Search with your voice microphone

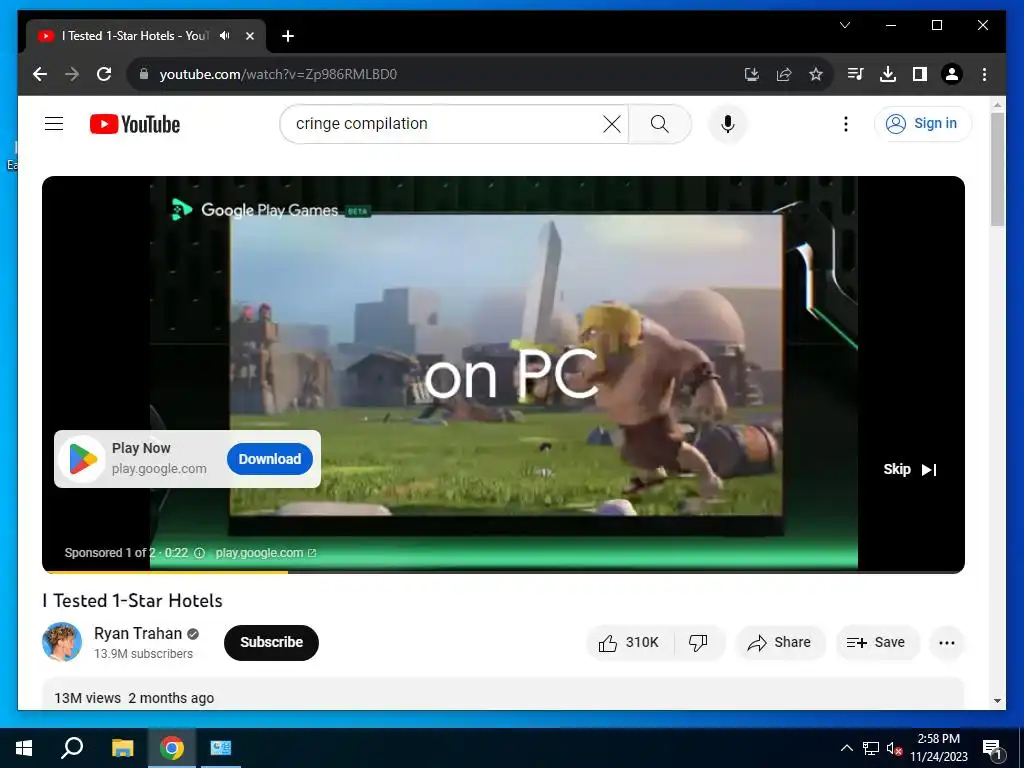click(728, 123)
